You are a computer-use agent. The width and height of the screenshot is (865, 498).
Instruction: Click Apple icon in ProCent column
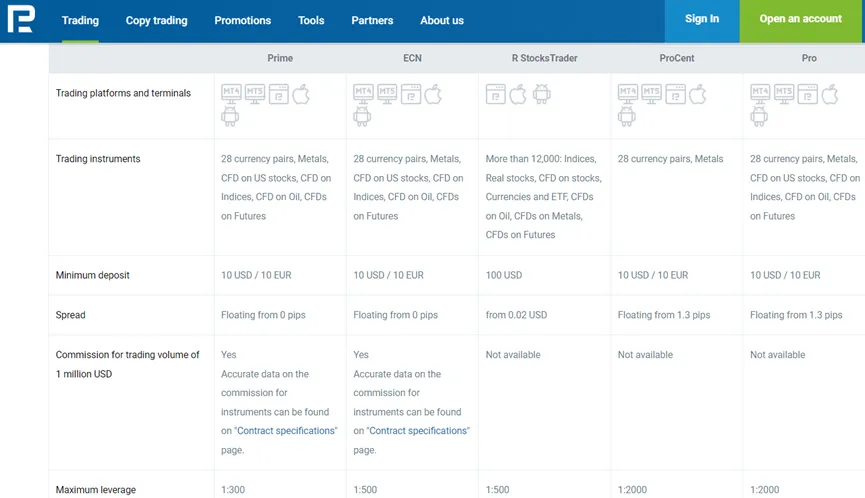(698, 94)
